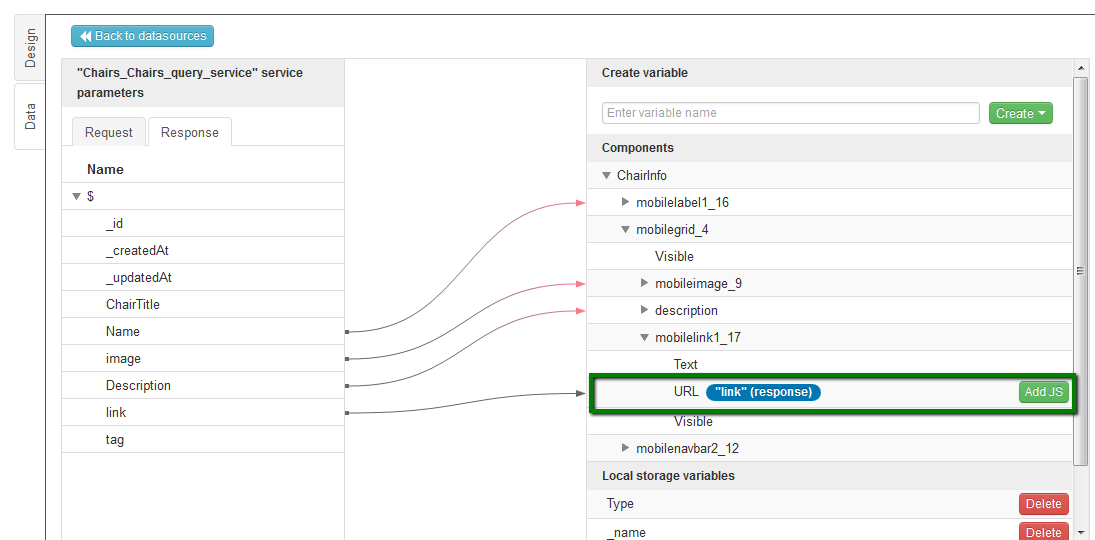Switch to the Request tab
The image size is (1095, 540).
click(108, 132)
